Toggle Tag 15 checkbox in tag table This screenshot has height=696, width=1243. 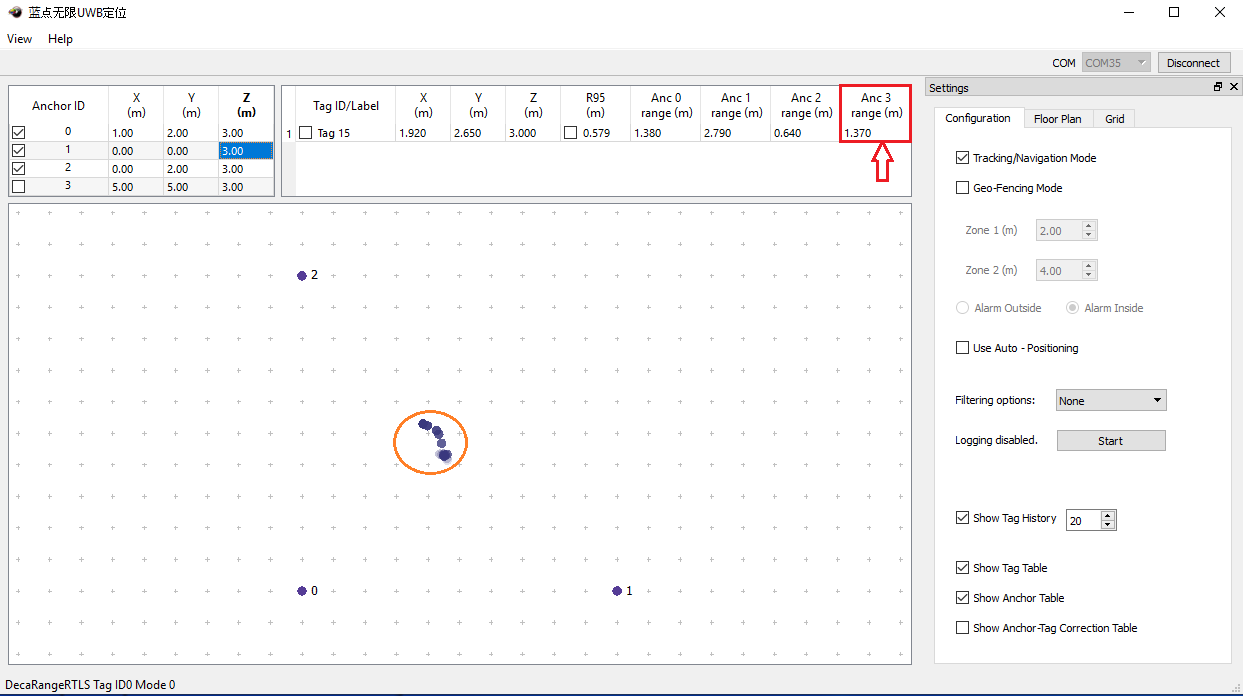306,133
